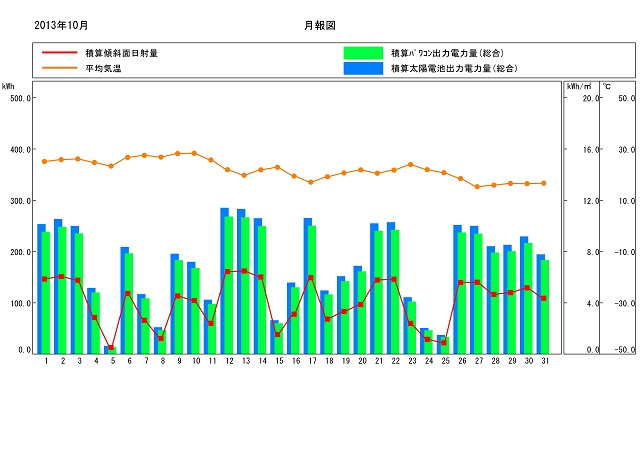Click the red irradiance marker for day 5
This screenshot has height=452, width=640.
coord(111,347)
